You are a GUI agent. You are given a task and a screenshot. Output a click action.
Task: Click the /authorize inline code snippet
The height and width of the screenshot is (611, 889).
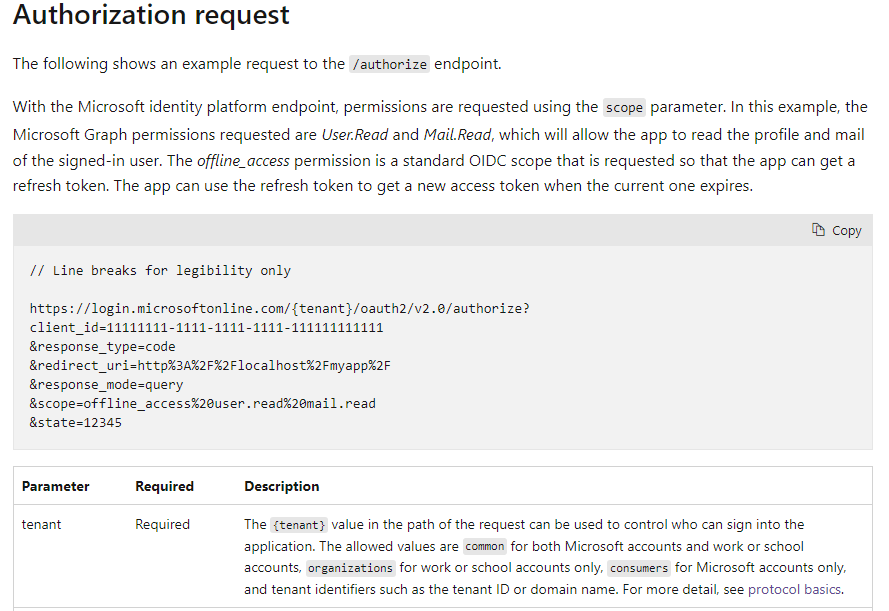pyautogui.click(x=389, y=64)
